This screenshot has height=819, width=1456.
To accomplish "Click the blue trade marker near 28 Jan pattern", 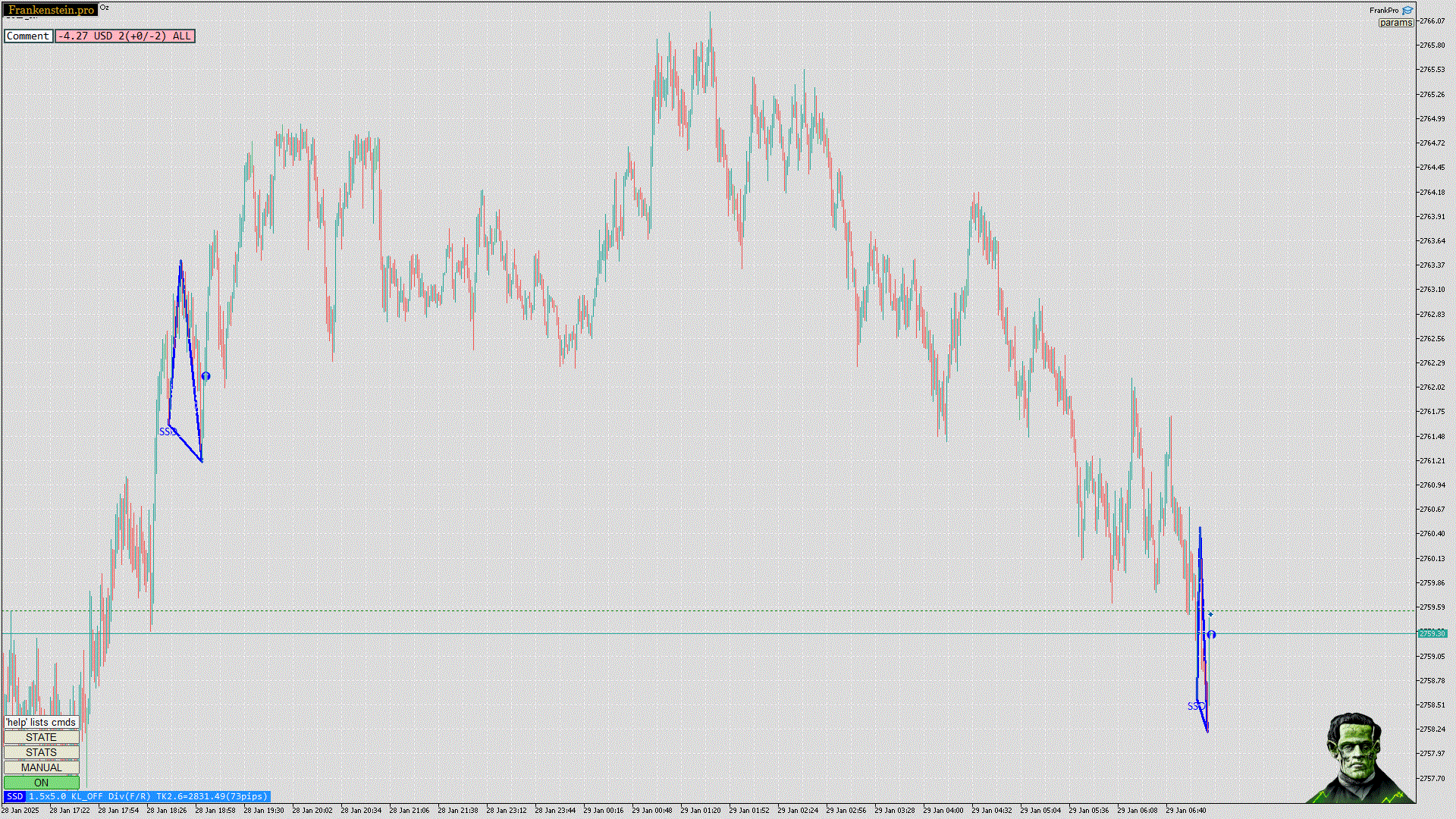I will click(206, 376).
